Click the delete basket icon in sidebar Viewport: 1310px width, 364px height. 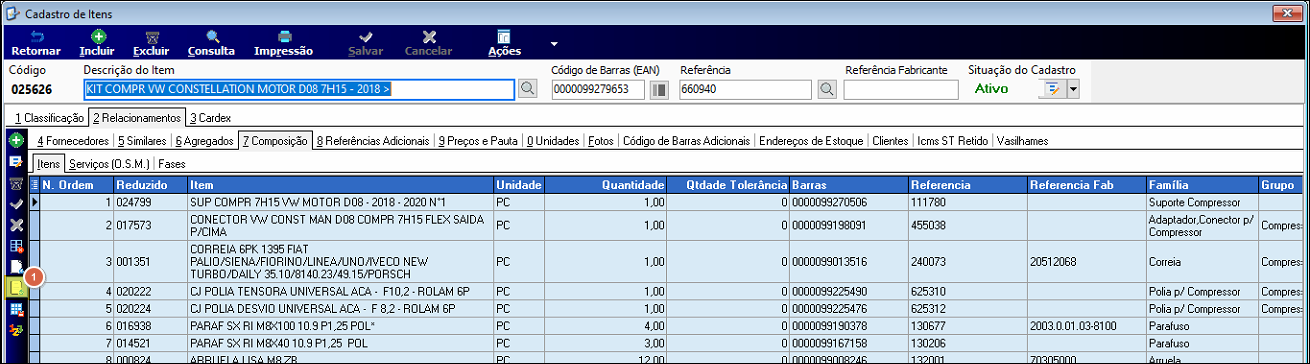16,183
